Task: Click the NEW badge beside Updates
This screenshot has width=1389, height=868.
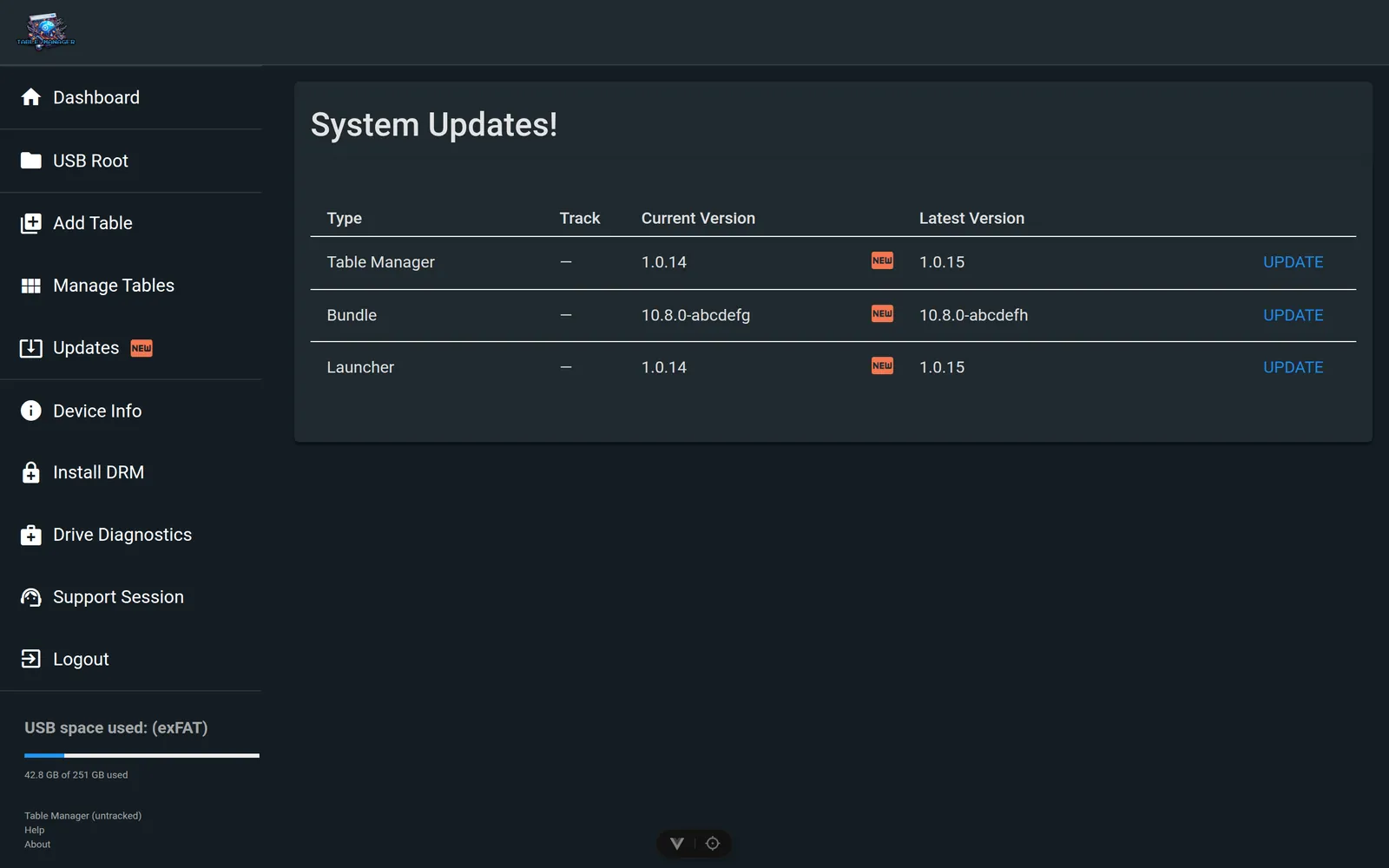Action: coord(142,348)
